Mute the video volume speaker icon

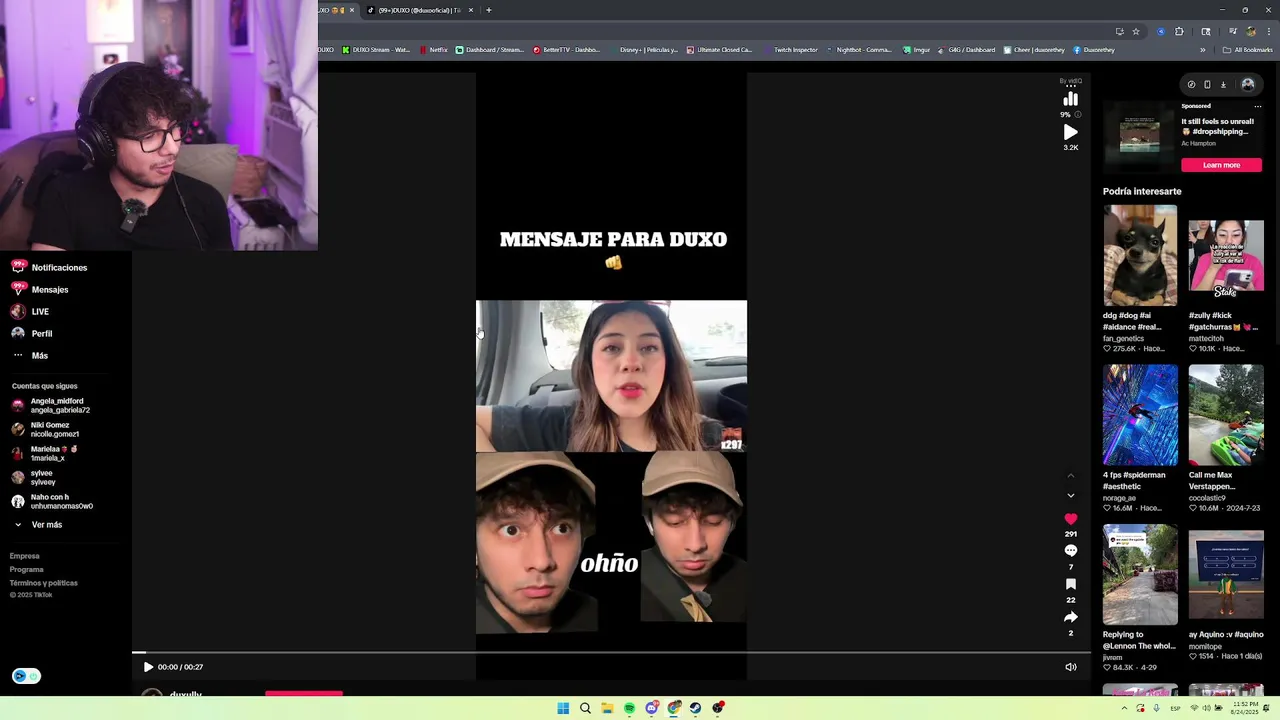1071,667
